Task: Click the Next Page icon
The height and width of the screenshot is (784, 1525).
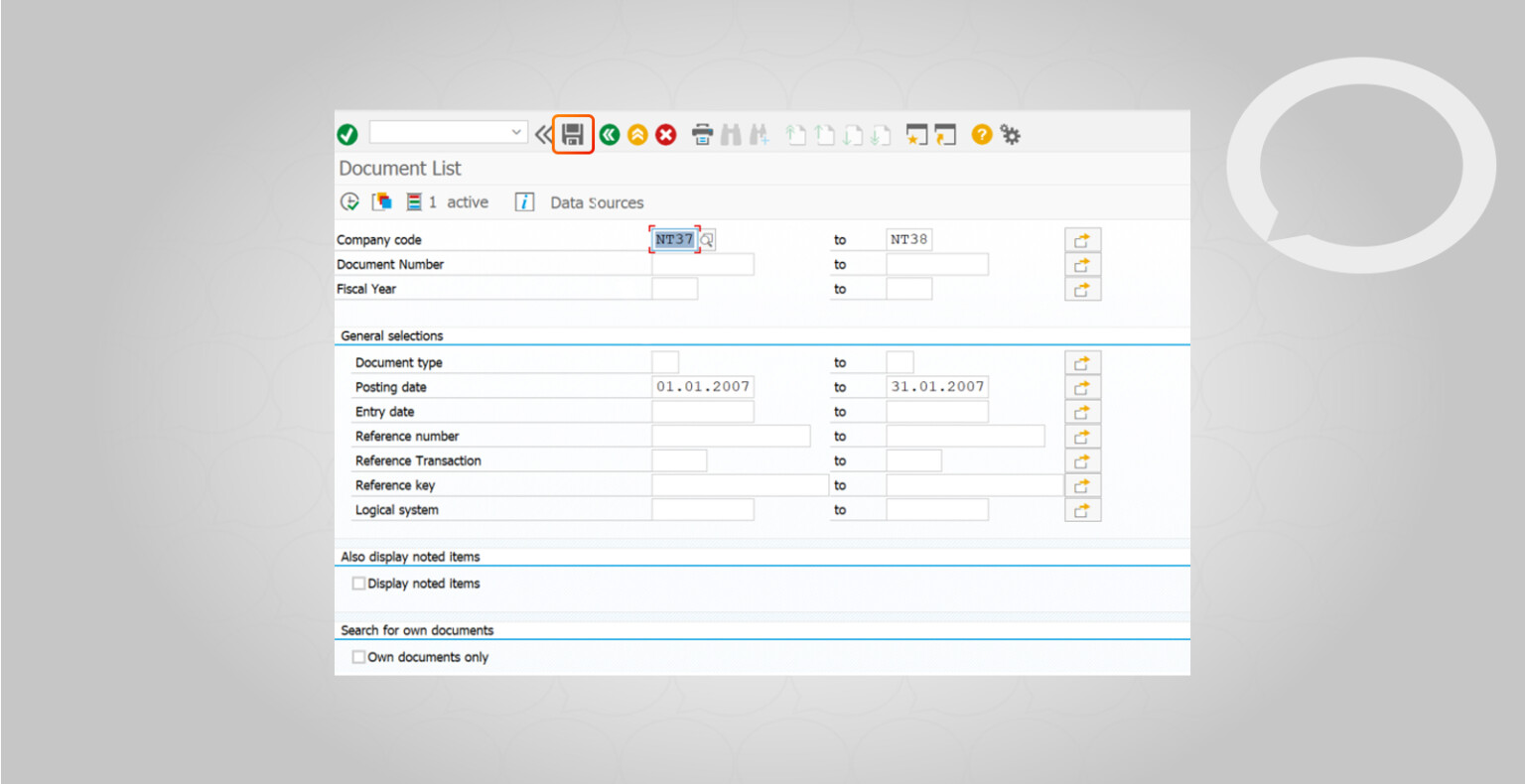Action: pos(852,134)
